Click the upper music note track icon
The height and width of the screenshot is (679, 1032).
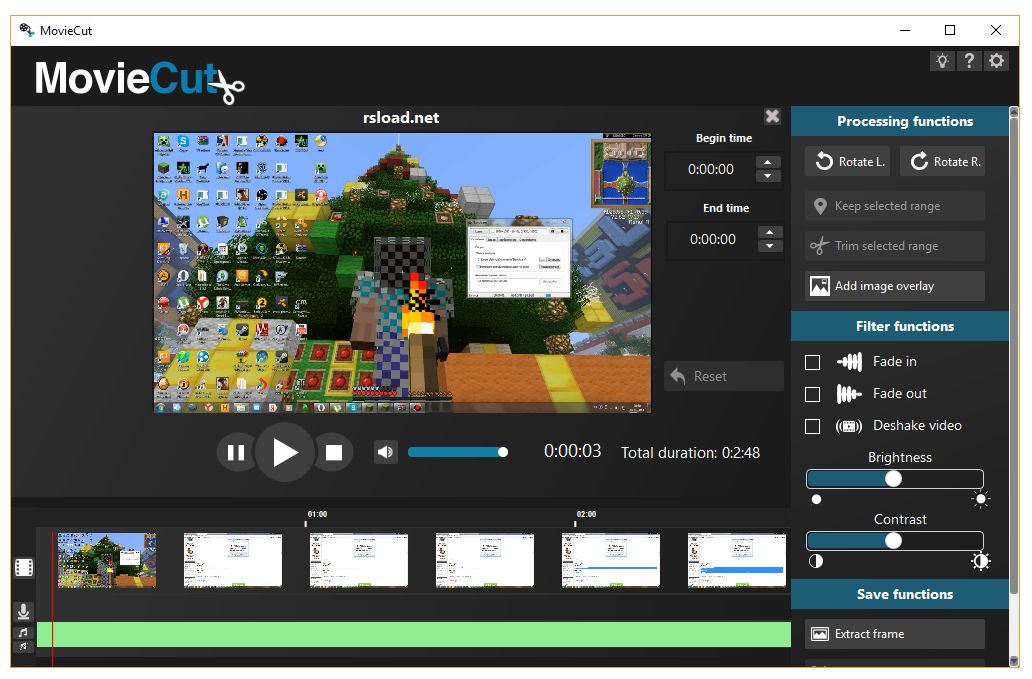pos(24,632)
